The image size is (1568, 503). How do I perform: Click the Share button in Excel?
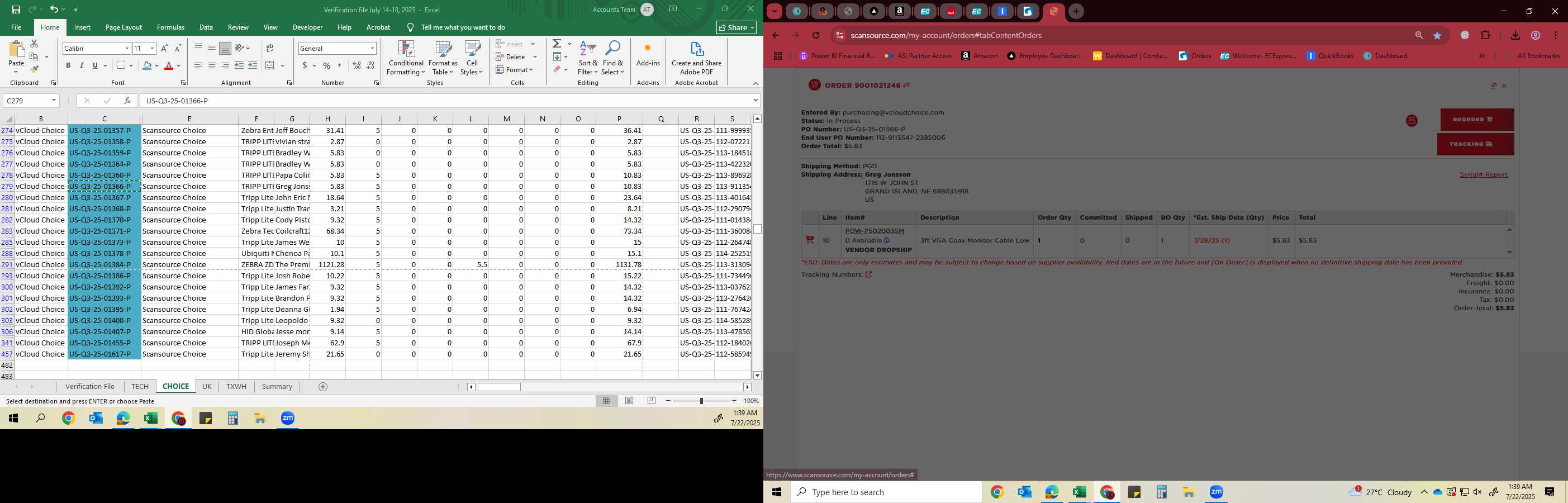(x=737, y=27)
